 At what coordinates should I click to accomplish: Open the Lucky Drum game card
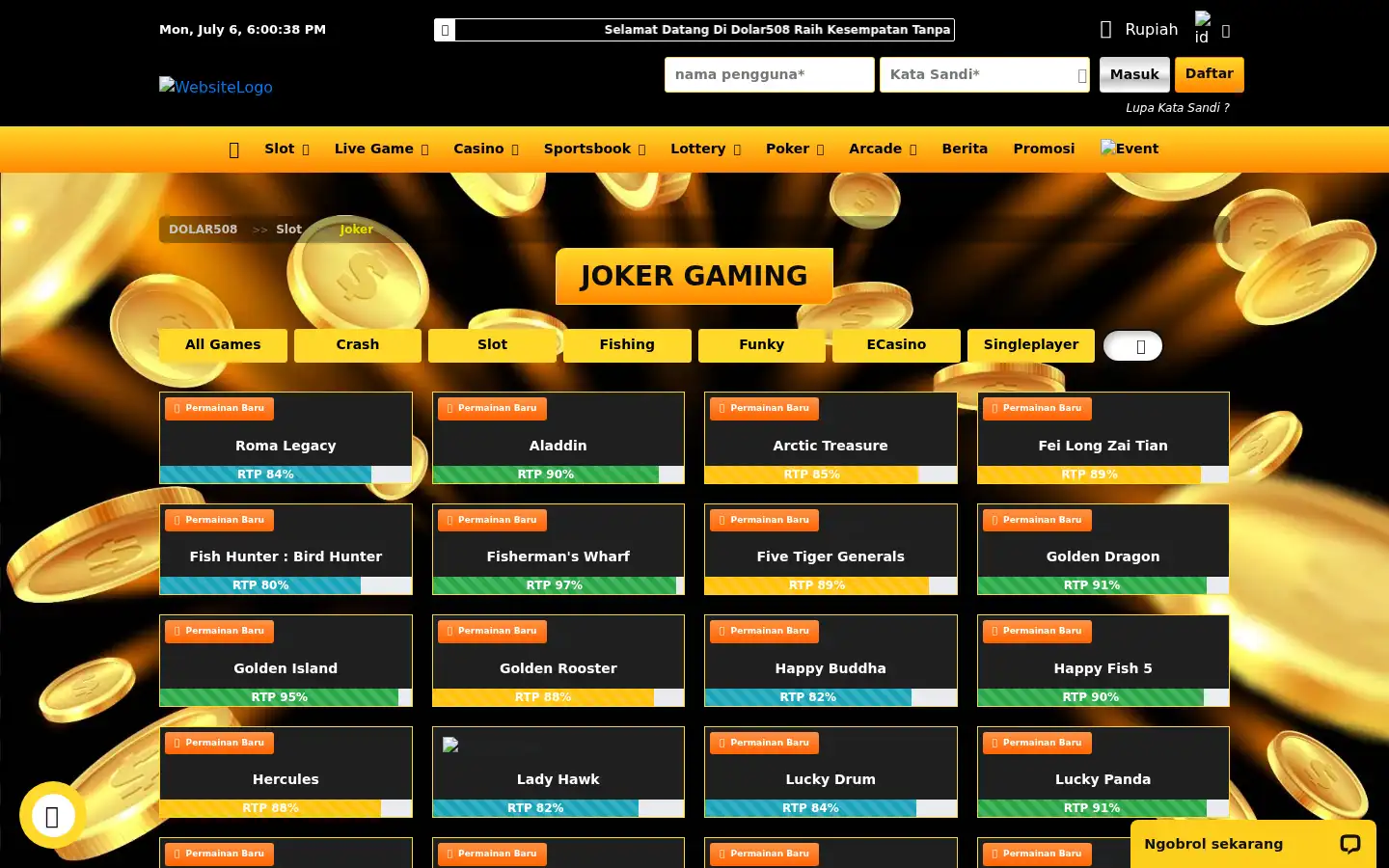coord(831,772)
